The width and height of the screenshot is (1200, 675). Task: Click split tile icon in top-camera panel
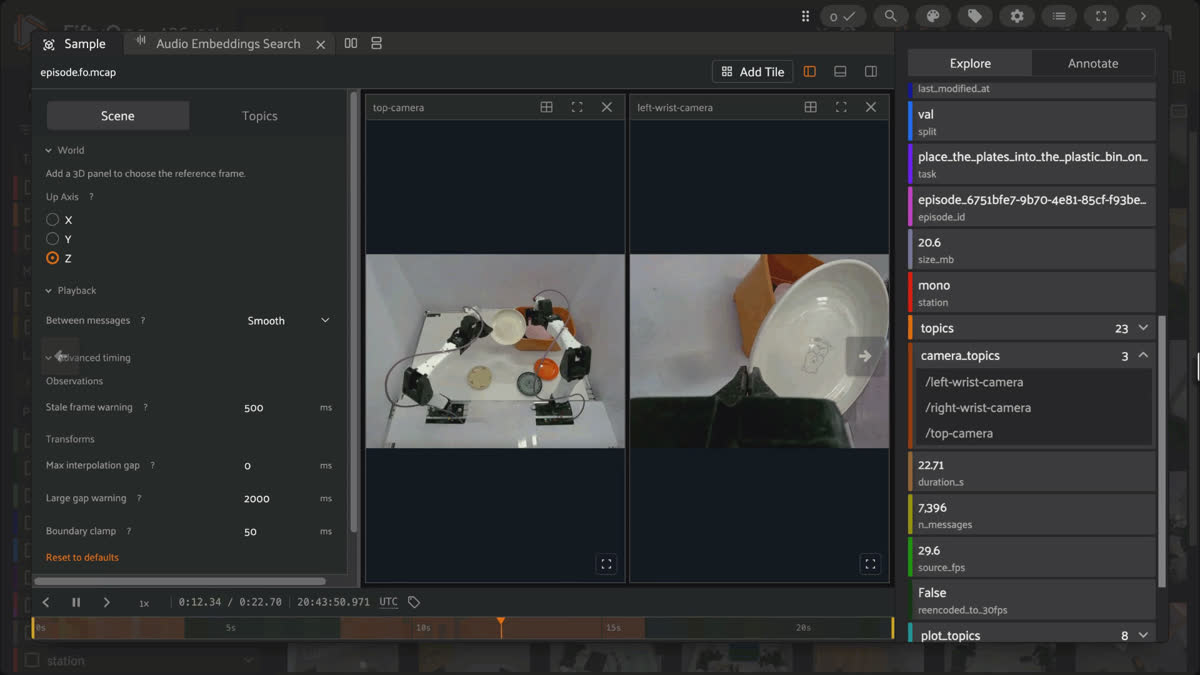point(547,107)
